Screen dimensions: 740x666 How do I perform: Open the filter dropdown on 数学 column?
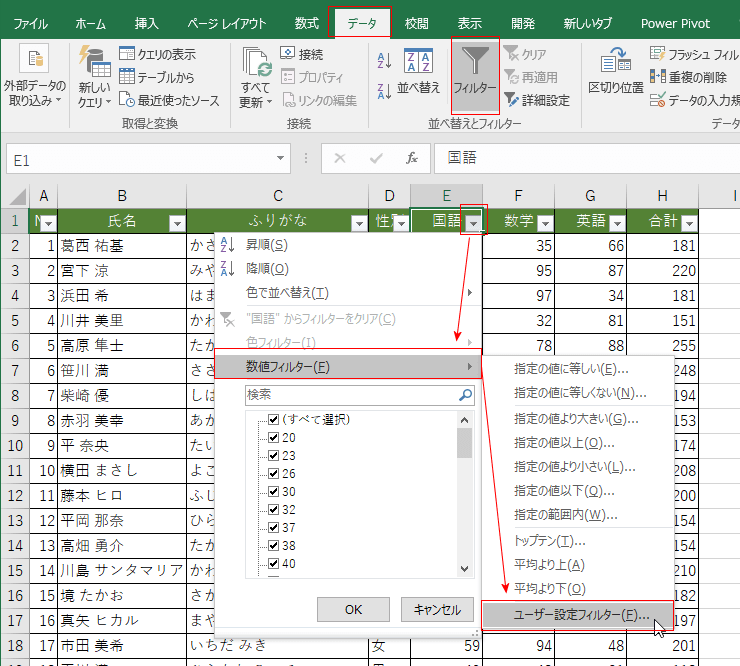[x=545, y=223]
